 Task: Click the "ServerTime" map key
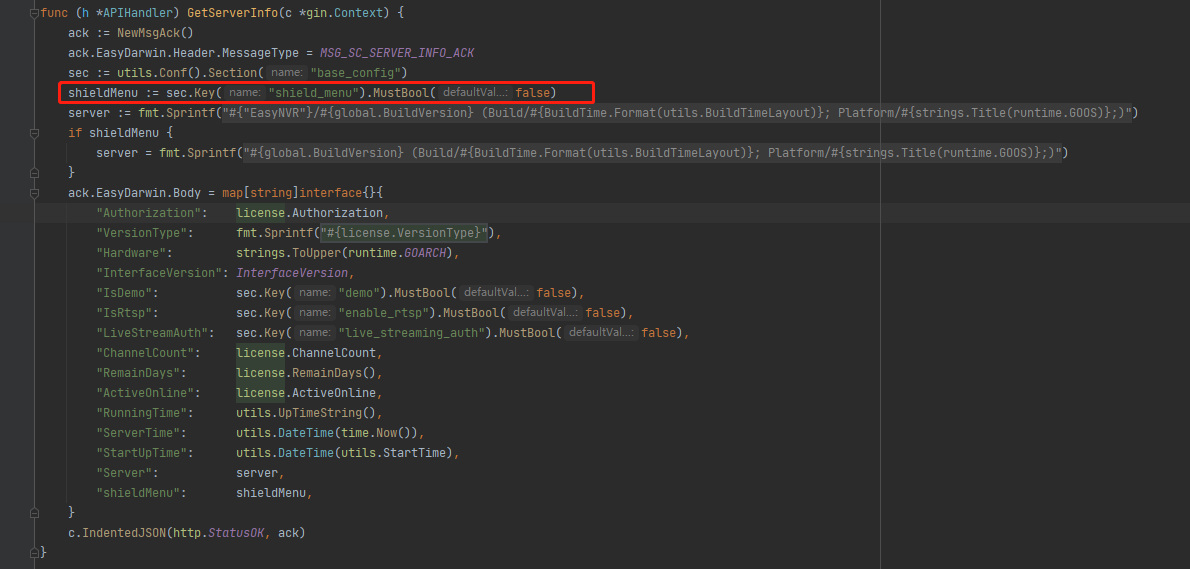[x=139, y=432]
